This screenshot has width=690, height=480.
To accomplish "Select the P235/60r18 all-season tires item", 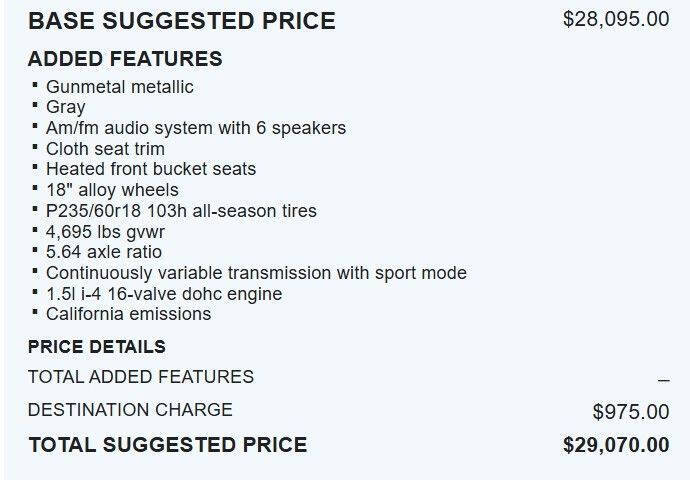I will (x=181, y=211).
